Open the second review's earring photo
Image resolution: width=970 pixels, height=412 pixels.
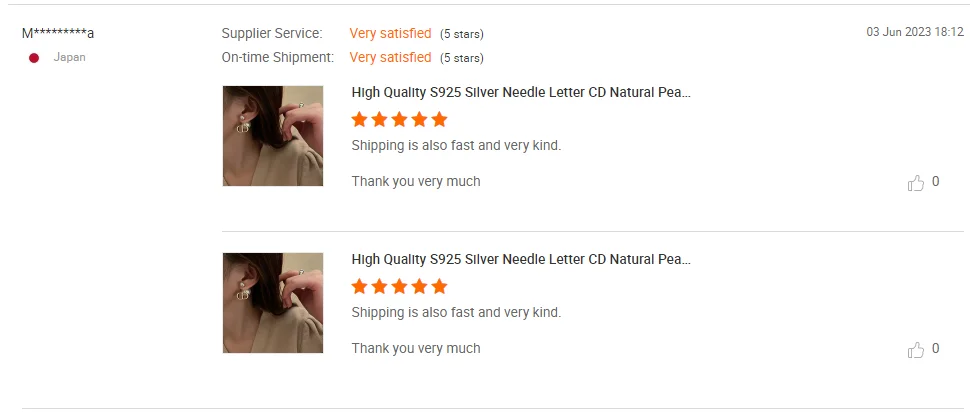click(x=273, y=303)
